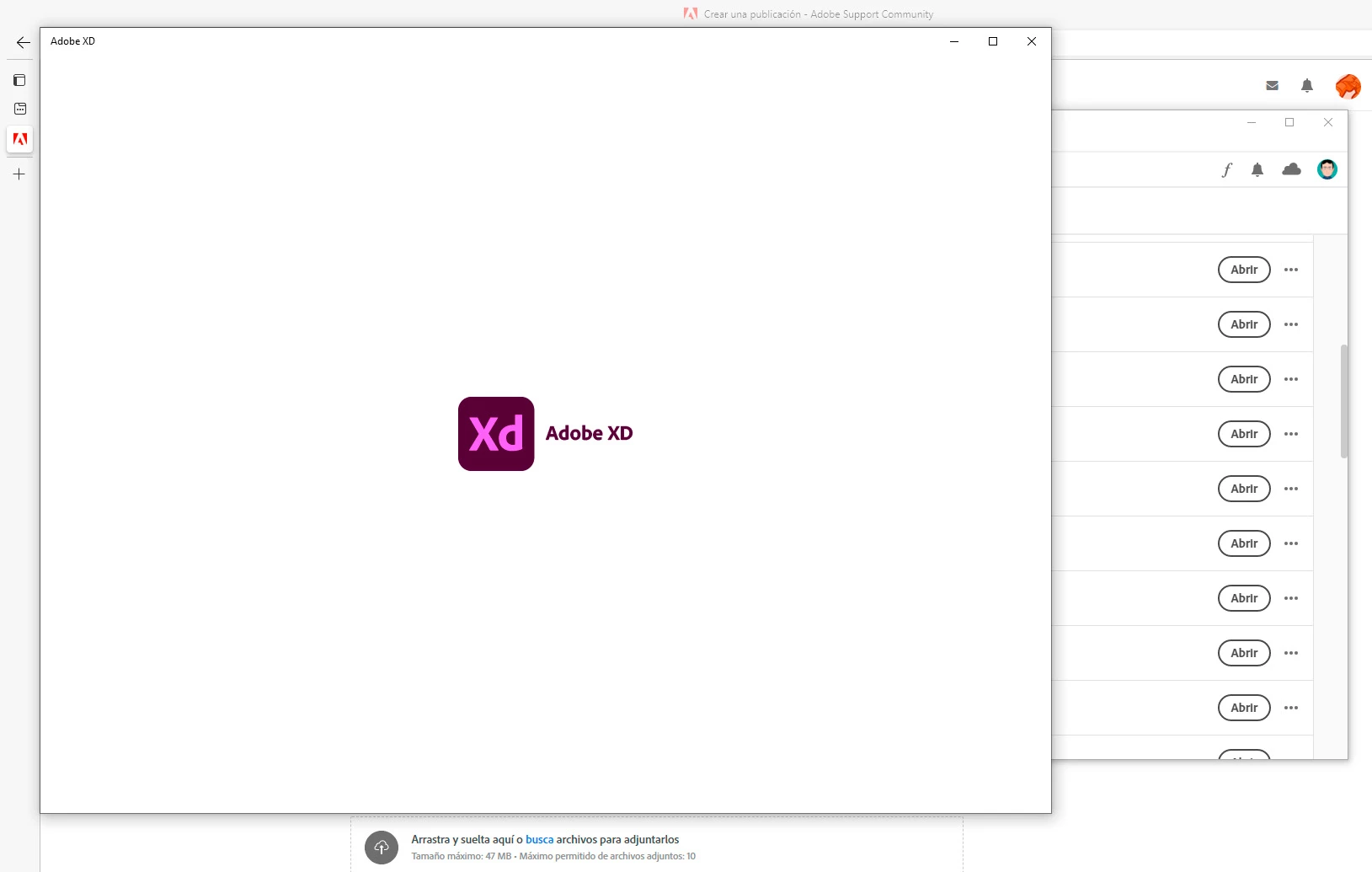Image resolution: width=1372 pixels, height=872 pixels.
Task: Minimize the Creative Cloud window
Action: 1252,122
